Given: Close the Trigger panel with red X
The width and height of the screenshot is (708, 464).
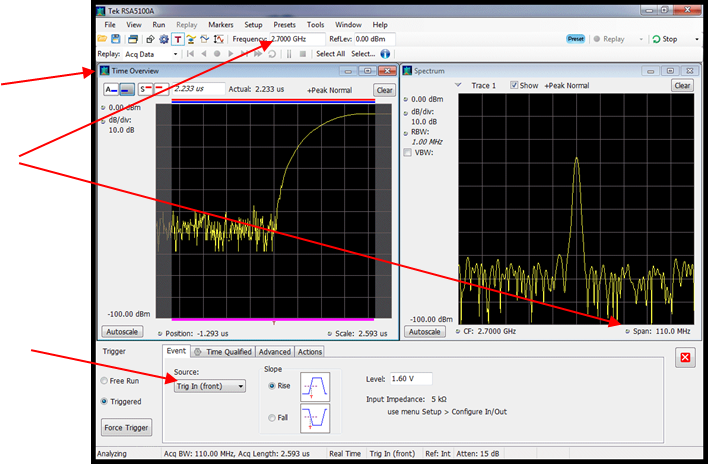Looking at the screenshot, I should [686, 358].
